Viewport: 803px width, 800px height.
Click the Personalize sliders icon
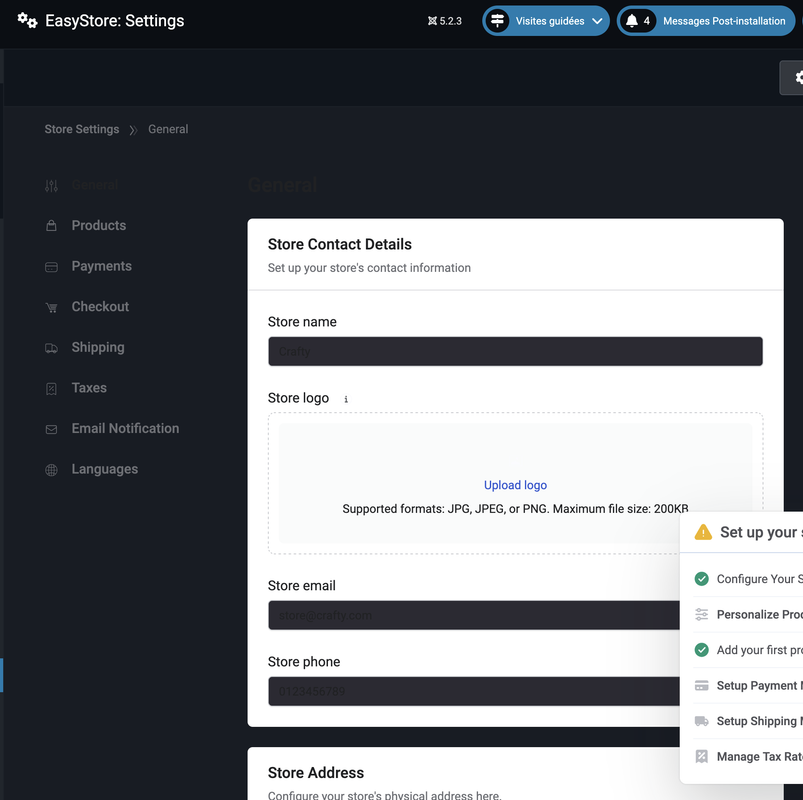702,615
